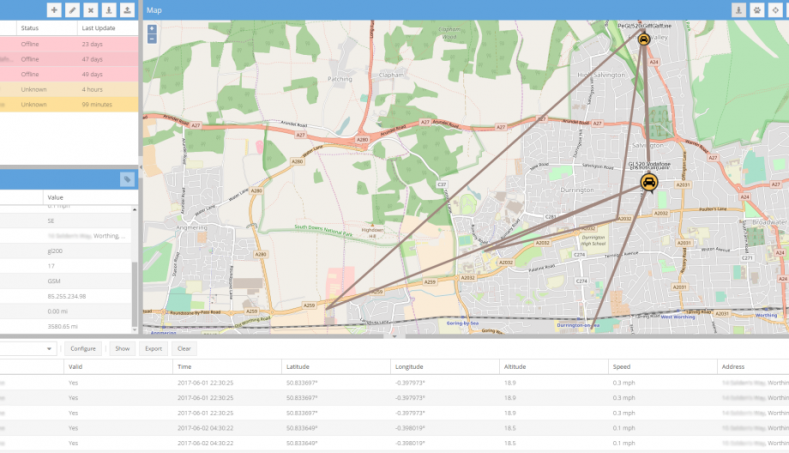Viewport: 789px width, 453px height.
Task: Click the Export report button
Action: (x=153, y=348)
